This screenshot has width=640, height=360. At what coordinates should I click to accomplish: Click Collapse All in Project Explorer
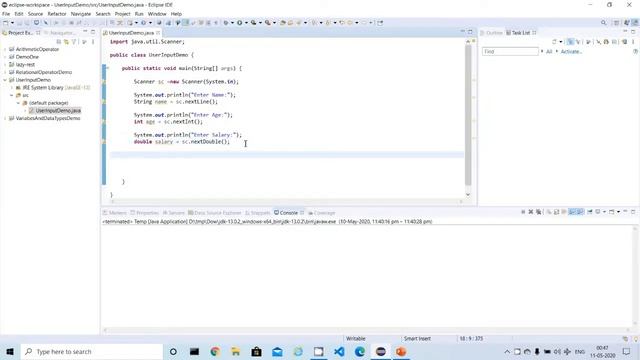click(x=59, y=42)
